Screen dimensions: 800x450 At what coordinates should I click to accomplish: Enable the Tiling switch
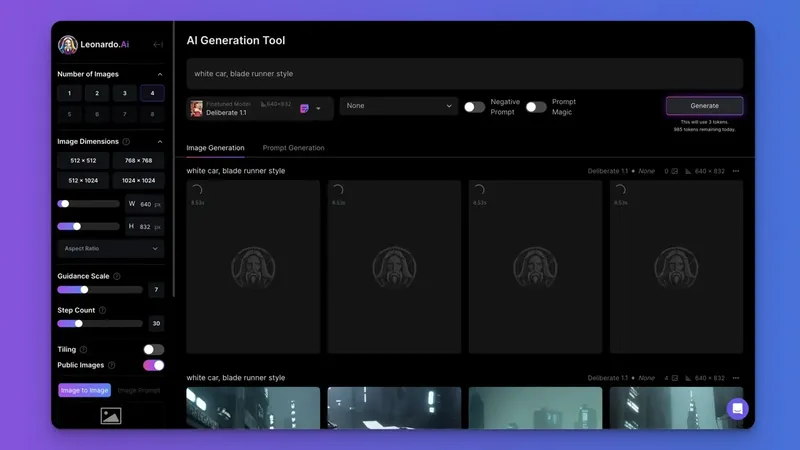coord(154,349)
